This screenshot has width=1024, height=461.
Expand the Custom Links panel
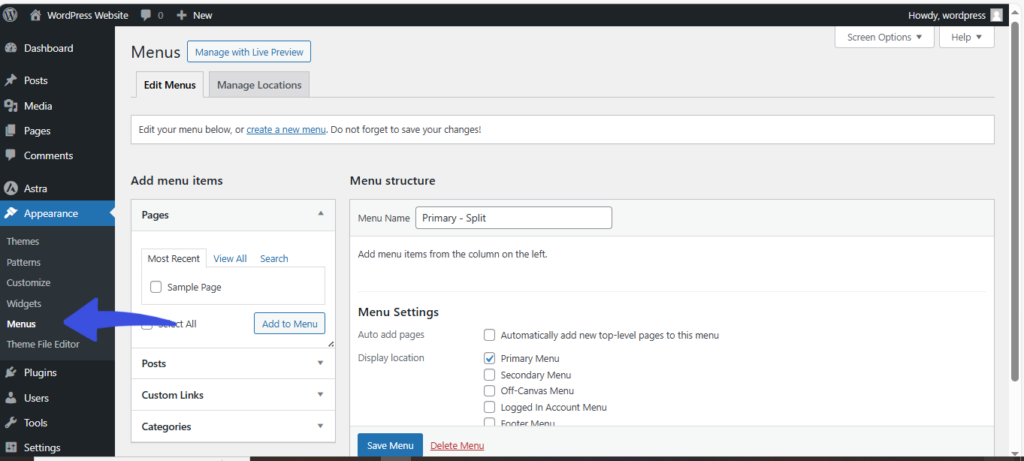tap(233, 395)
